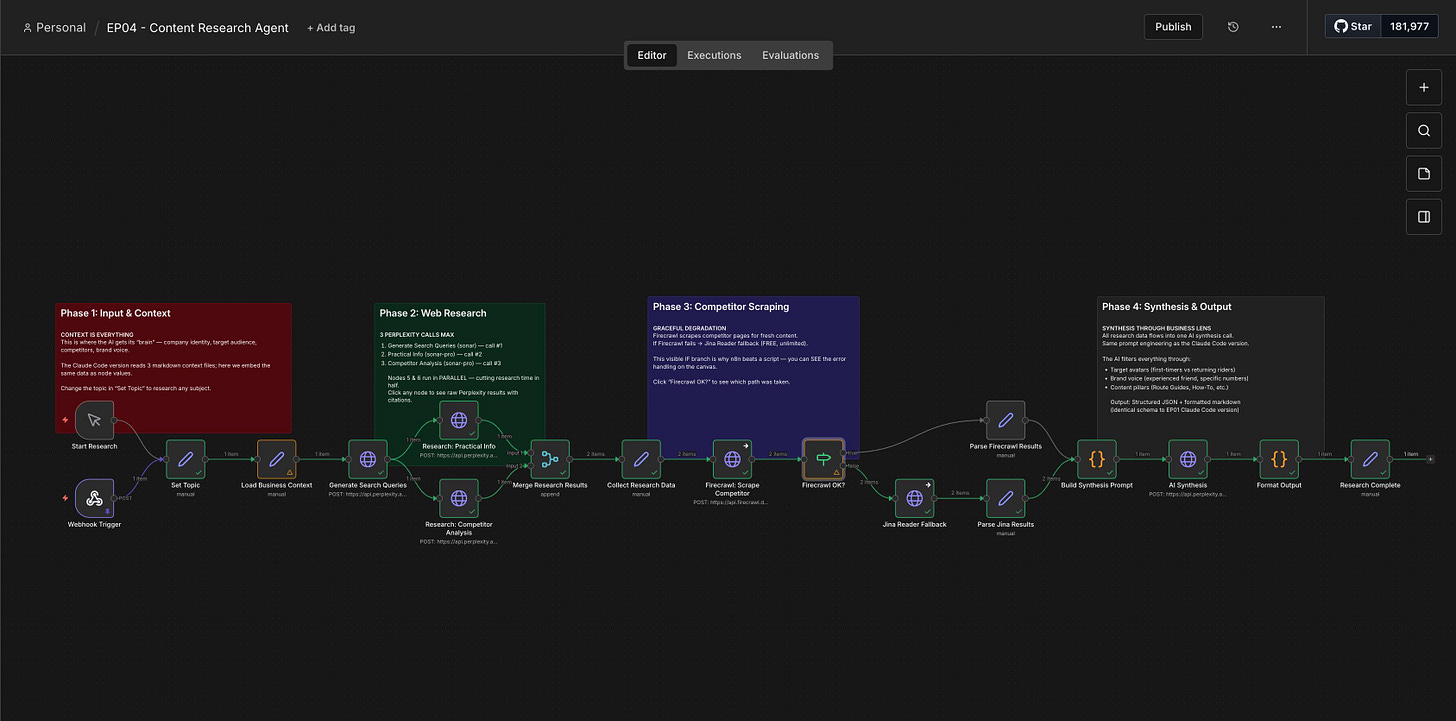Screen dimensions: 1456x721
Task: Select the Start Research trigger node
Action: click(x=93, y=420)
